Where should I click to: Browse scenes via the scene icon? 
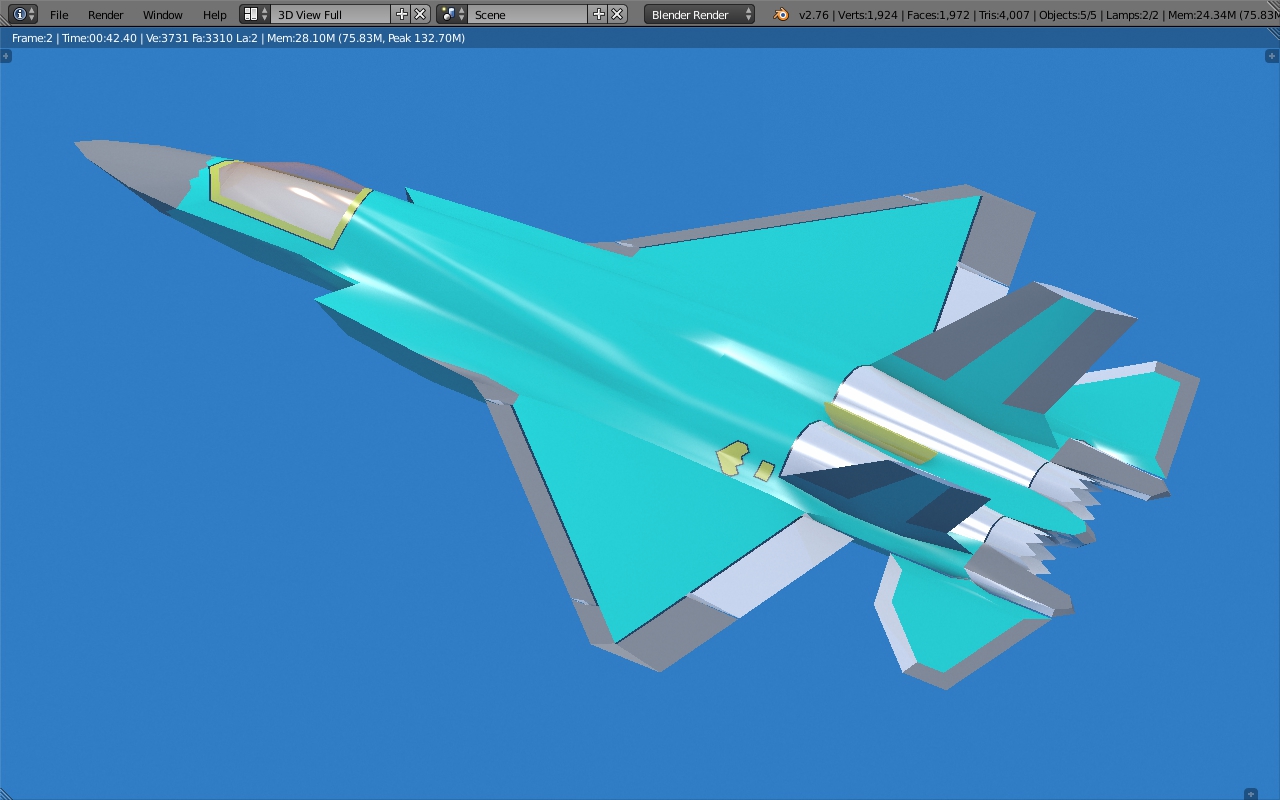click(x=452, y=14)
